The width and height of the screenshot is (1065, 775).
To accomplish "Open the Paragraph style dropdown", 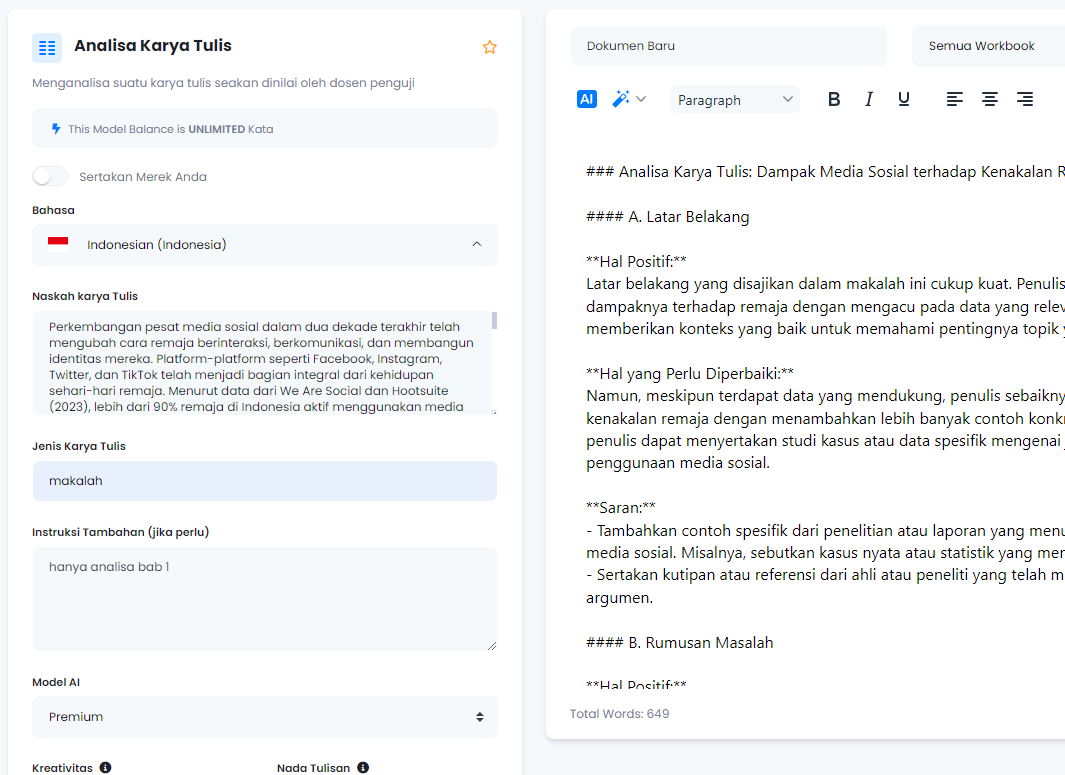I will [735, 99].
